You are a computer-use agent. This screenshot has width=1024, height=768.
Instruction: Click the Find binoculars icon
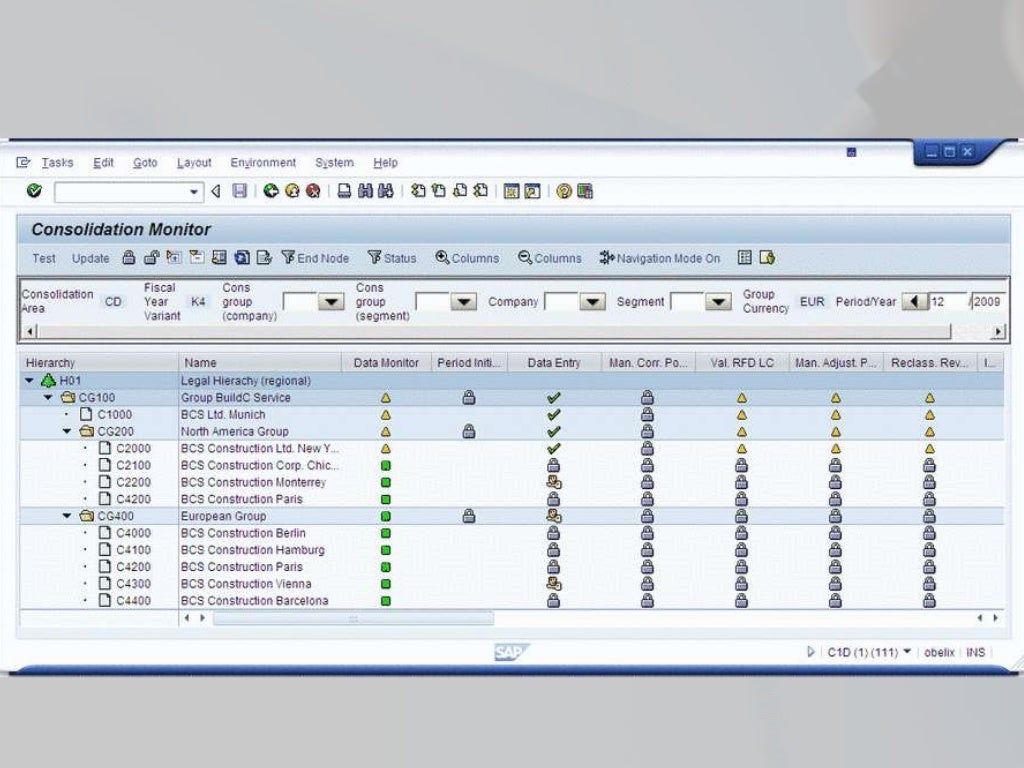coord(365,191)
